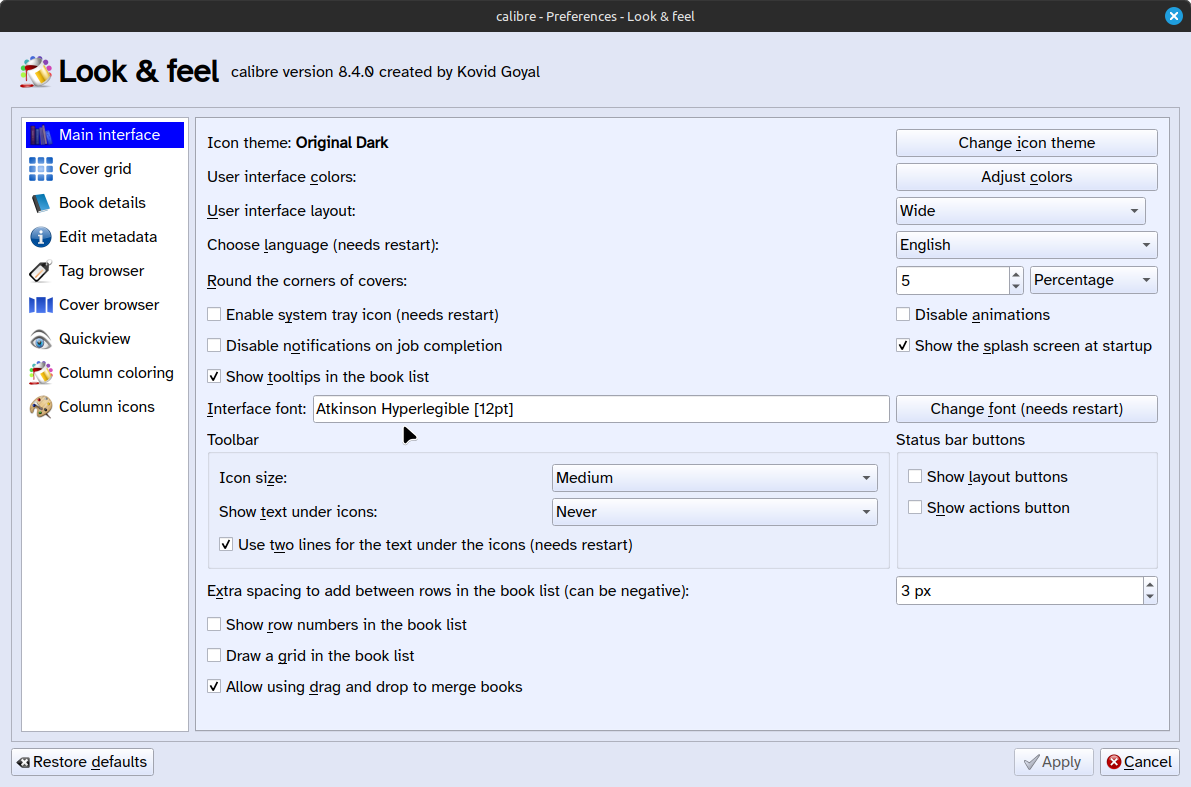Click the Cancel red cross icon
The height and width of the screenshot is (787, 1191).
1114,762
